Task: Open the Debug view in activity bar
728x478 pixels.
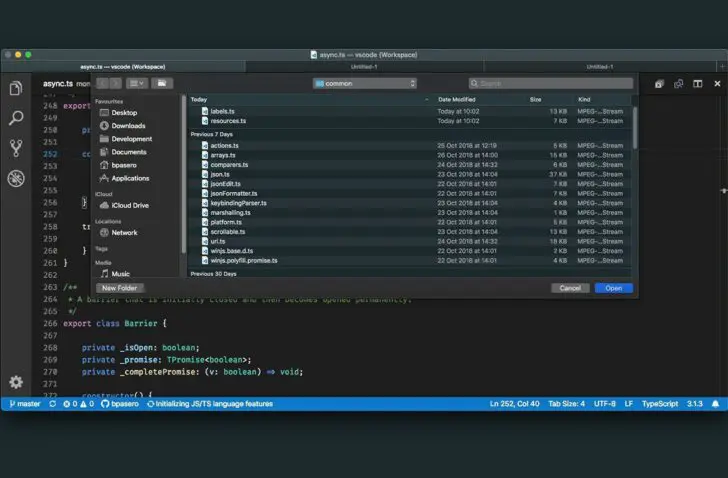Action: coord(16,178)
